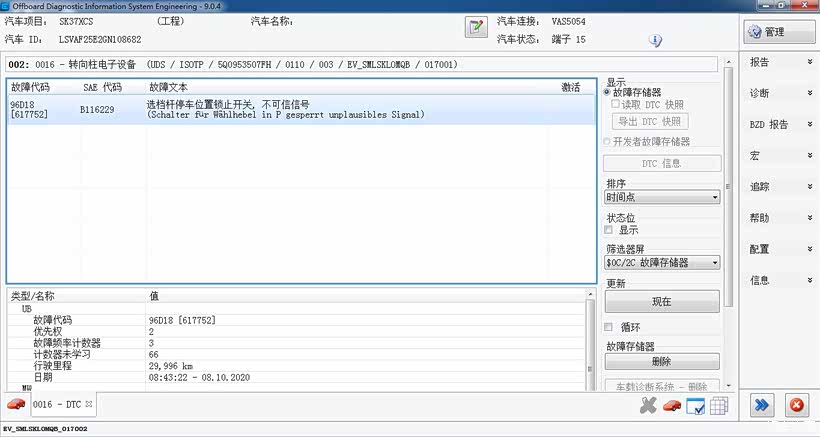Toggle the 状态位 显示 checkbox
The image size is (820, 437).
[x=608, y=230]
